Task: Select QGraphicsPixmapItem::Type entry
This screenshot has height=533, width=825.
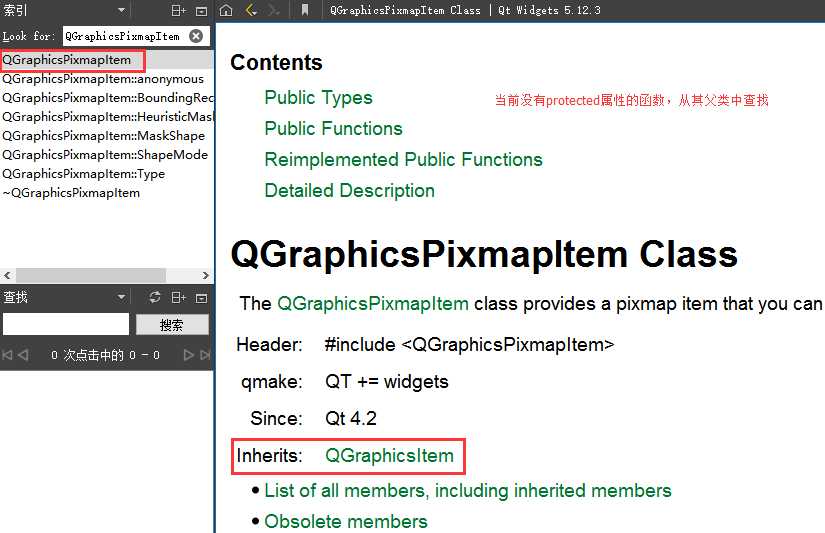Action: pos(107,174)
